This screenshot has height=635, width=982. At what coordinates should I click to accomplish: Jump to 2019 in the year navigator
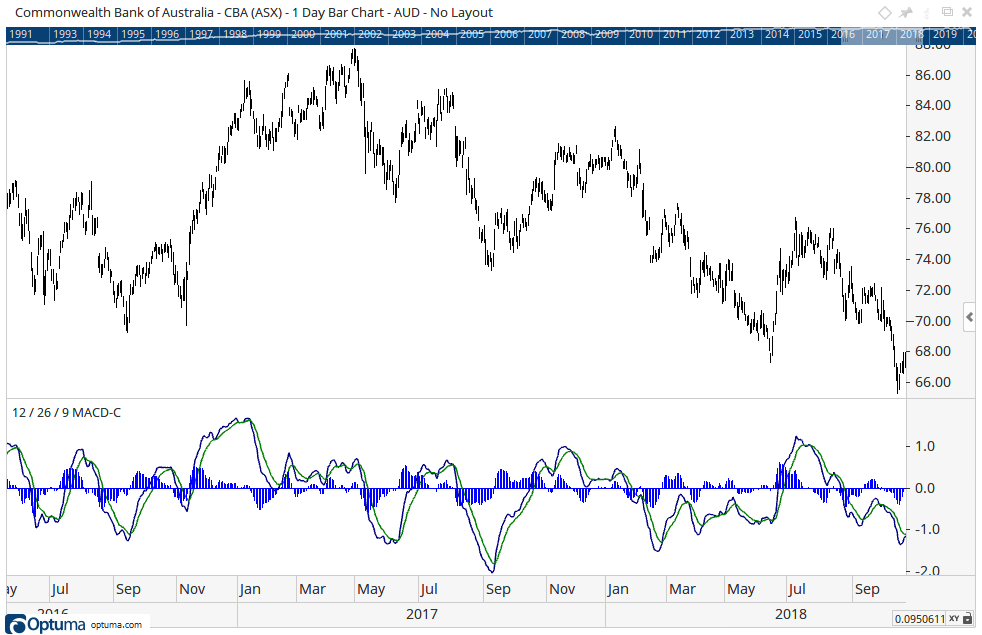(x=944, y=34)
